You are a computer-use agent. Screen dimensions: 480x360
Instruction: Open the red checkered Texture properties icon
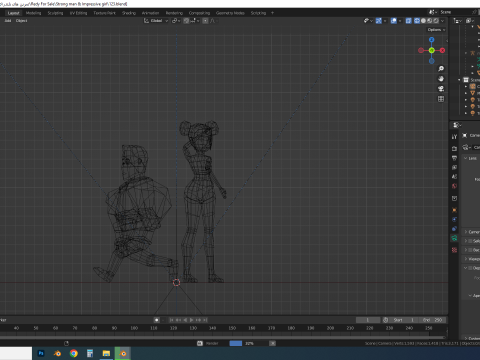pos(454,250)
